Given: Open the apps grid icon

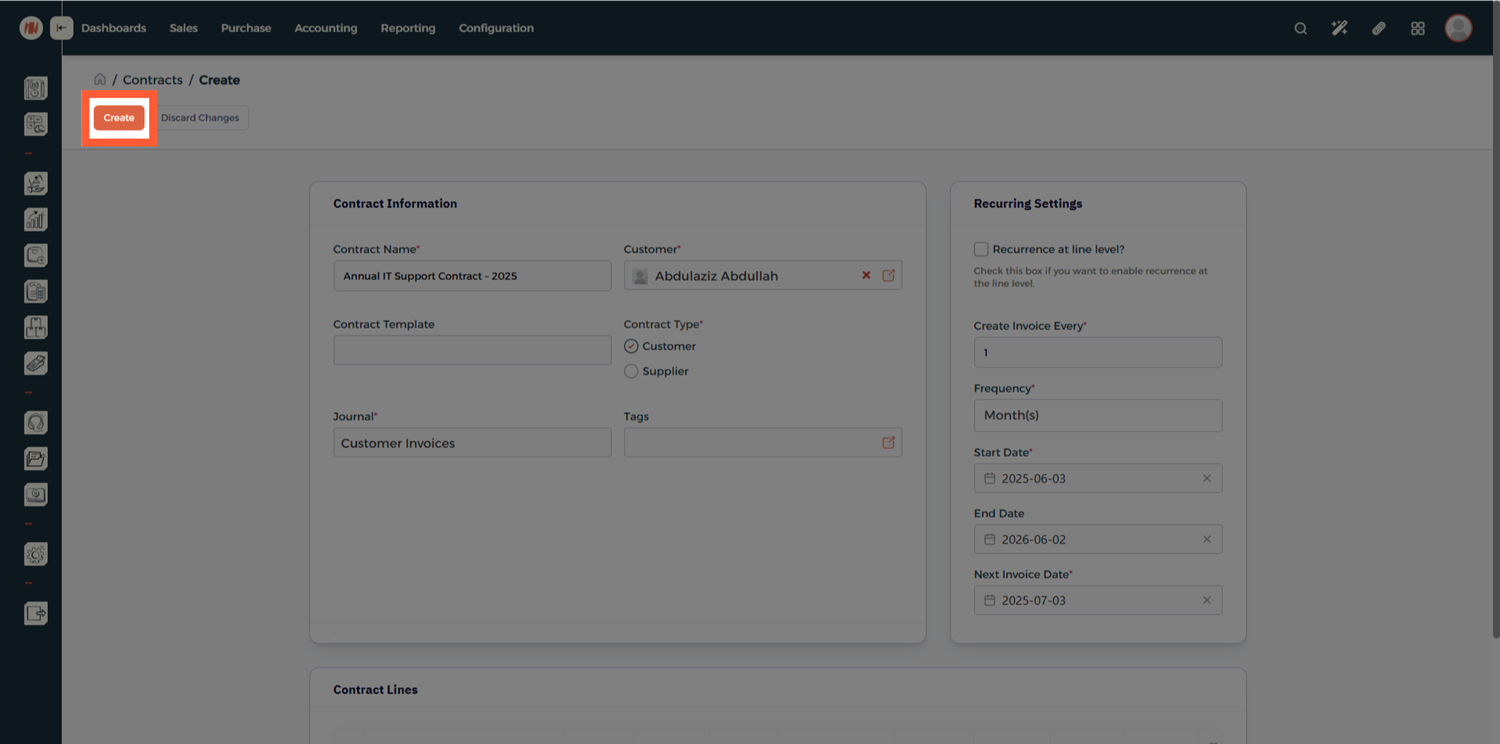Looking at the screenshot, I should (1417, 28).
